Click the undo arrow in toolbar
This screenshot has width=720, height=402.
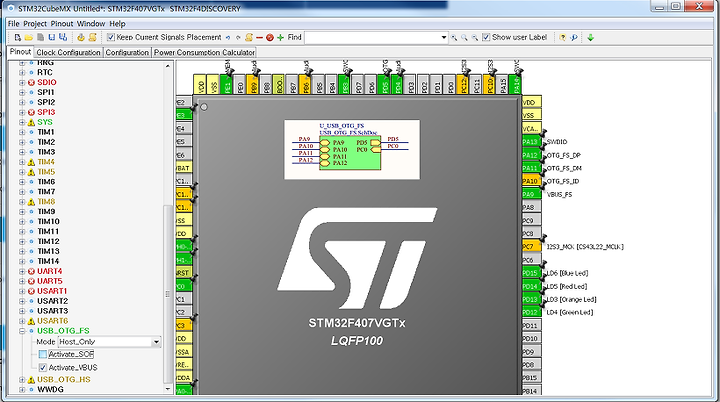point(228,38)
